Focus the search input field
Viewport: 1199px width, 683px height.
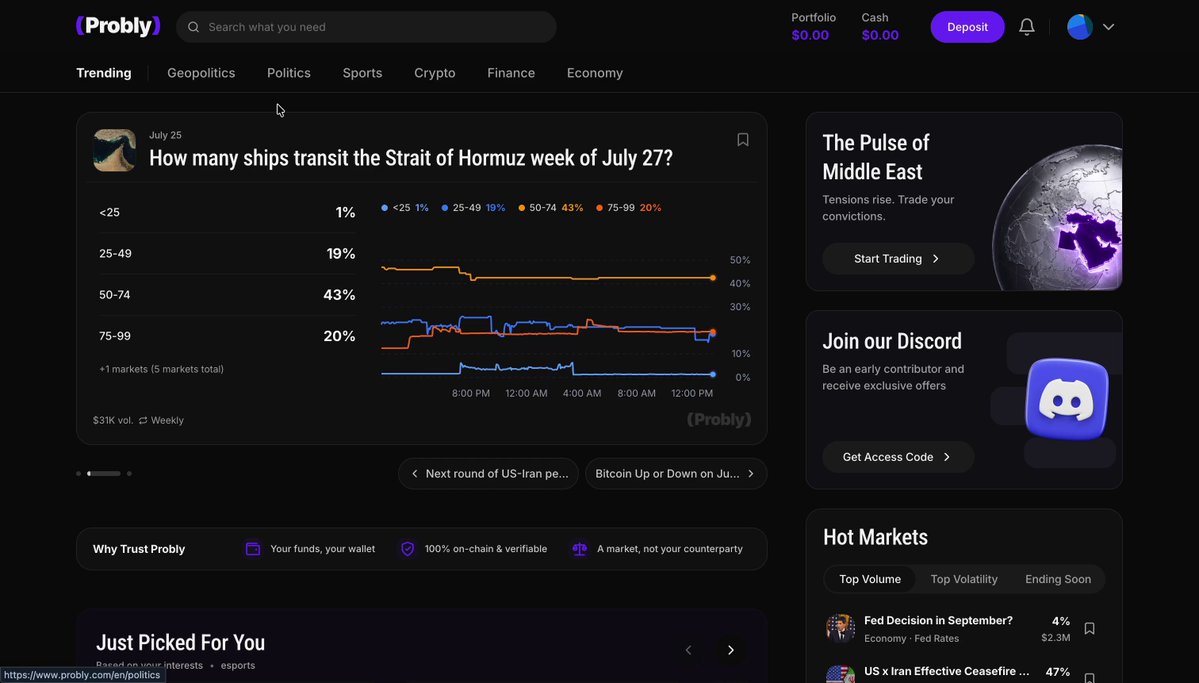pos(366,27)
